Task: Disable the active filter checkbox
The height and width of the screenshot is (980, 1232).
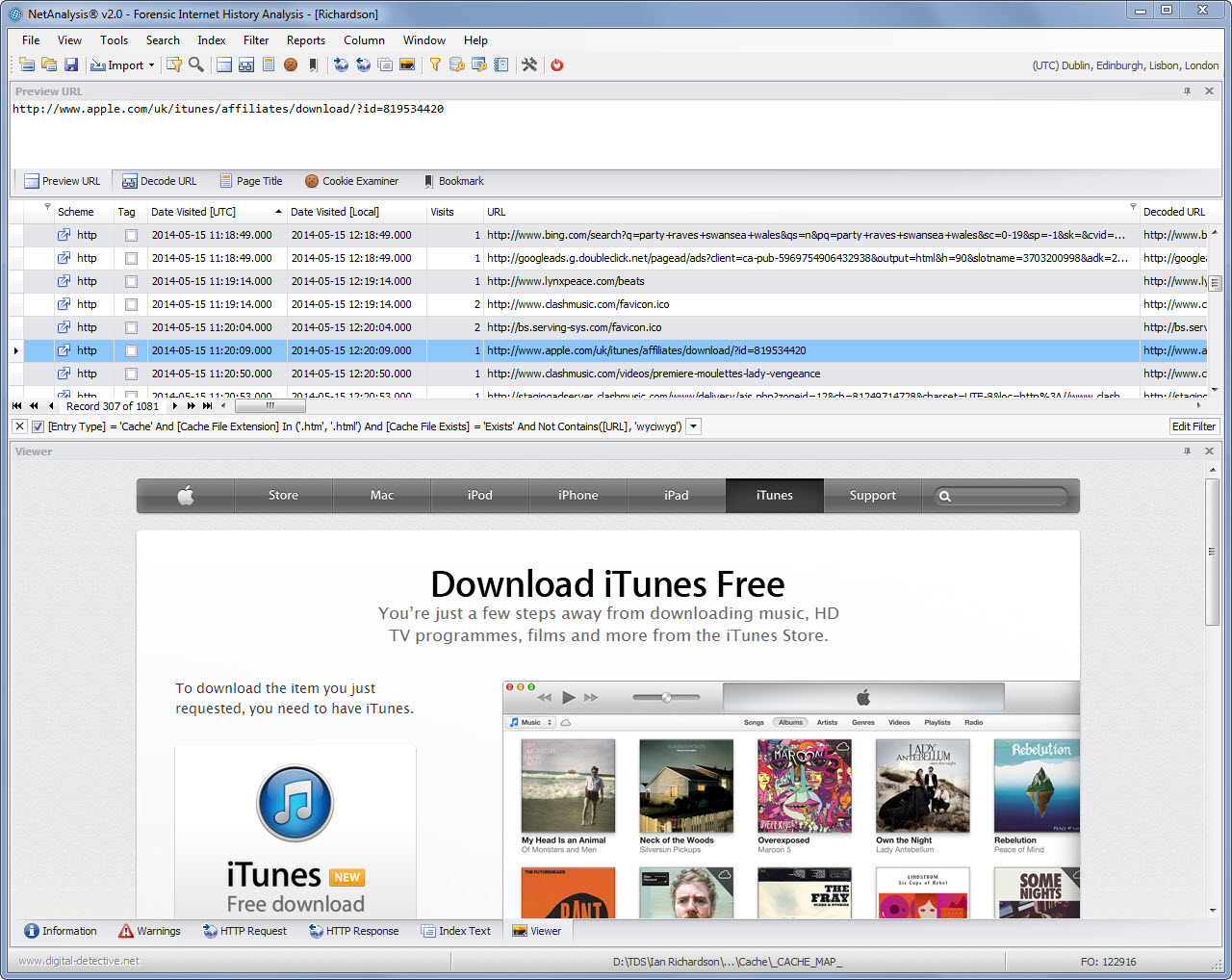Action: (38, 426)
